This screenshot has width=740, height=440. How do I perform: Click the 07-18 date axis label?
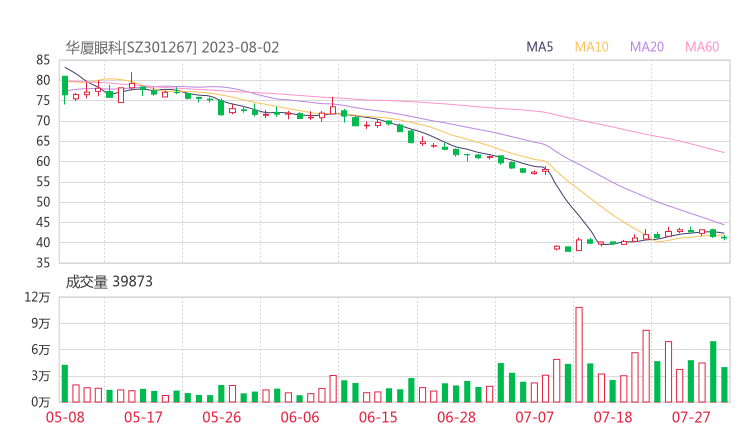[x=613, y=417]
